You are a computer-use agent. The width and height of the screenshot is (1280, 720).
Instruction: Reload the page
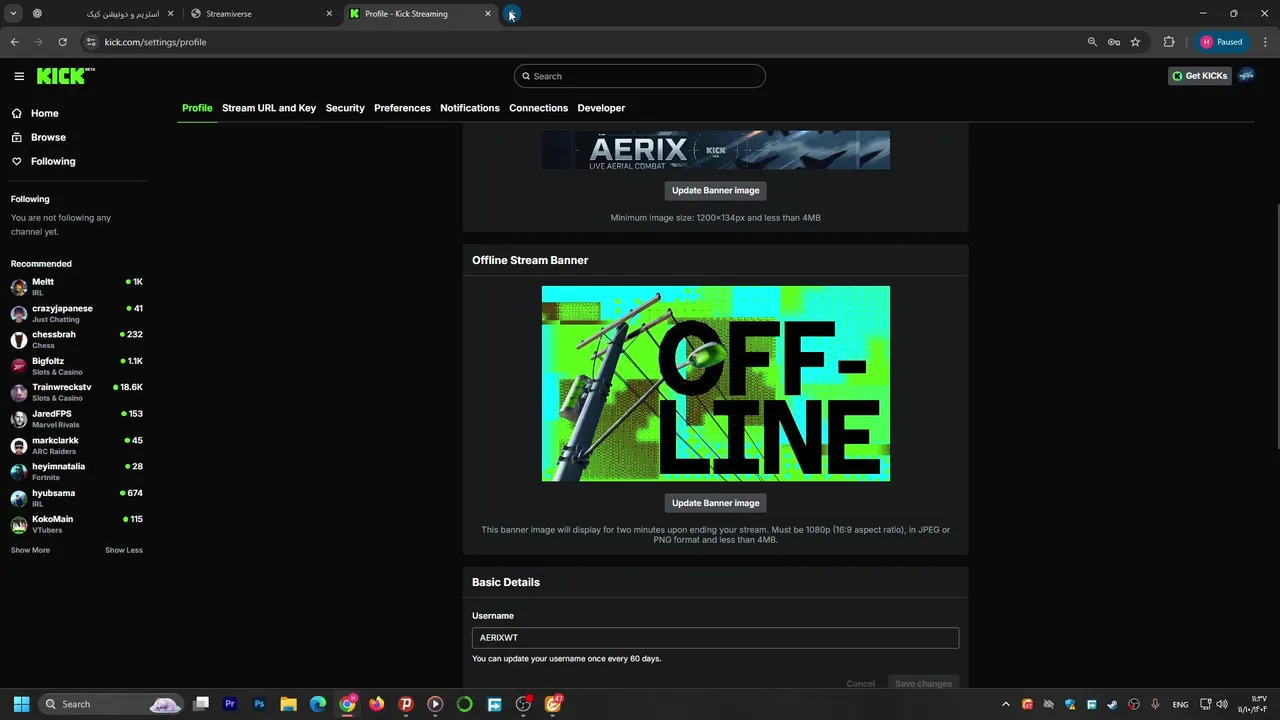pos(62,42)
